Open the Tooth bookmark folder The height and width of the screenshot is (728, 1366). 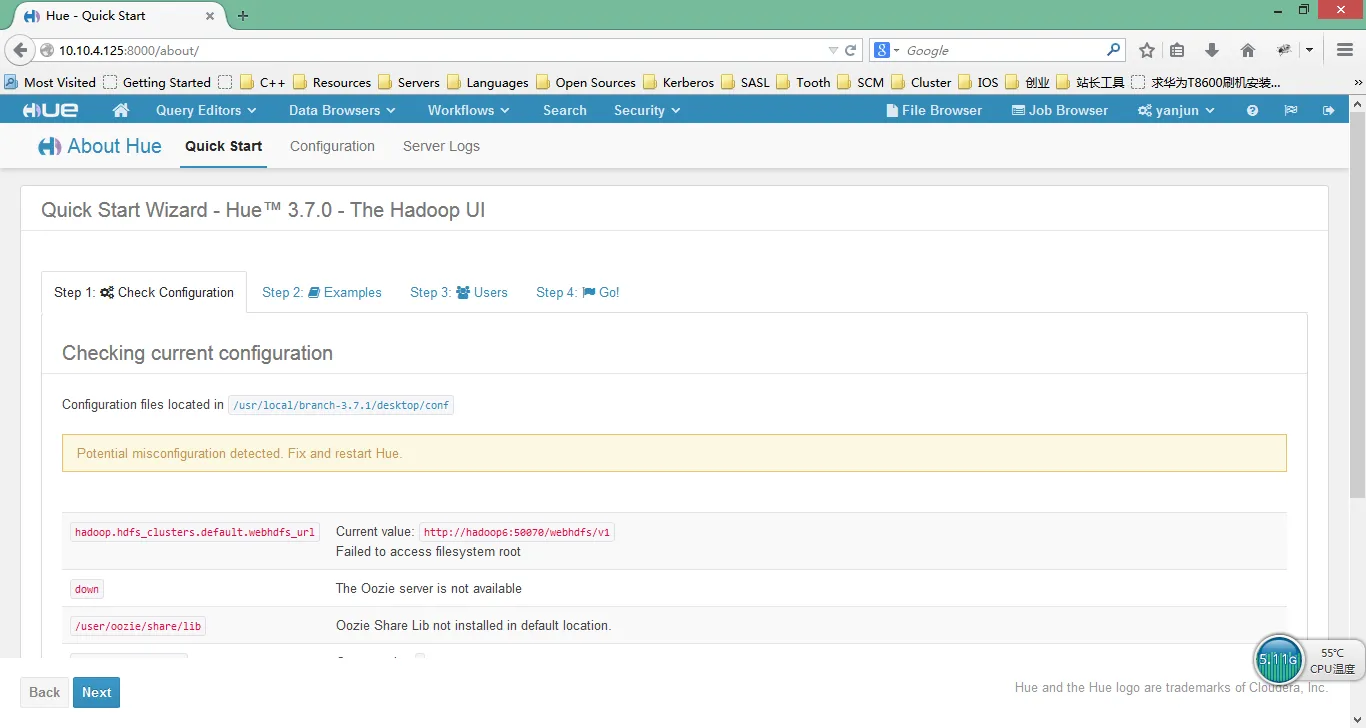[x=804, y=82]
